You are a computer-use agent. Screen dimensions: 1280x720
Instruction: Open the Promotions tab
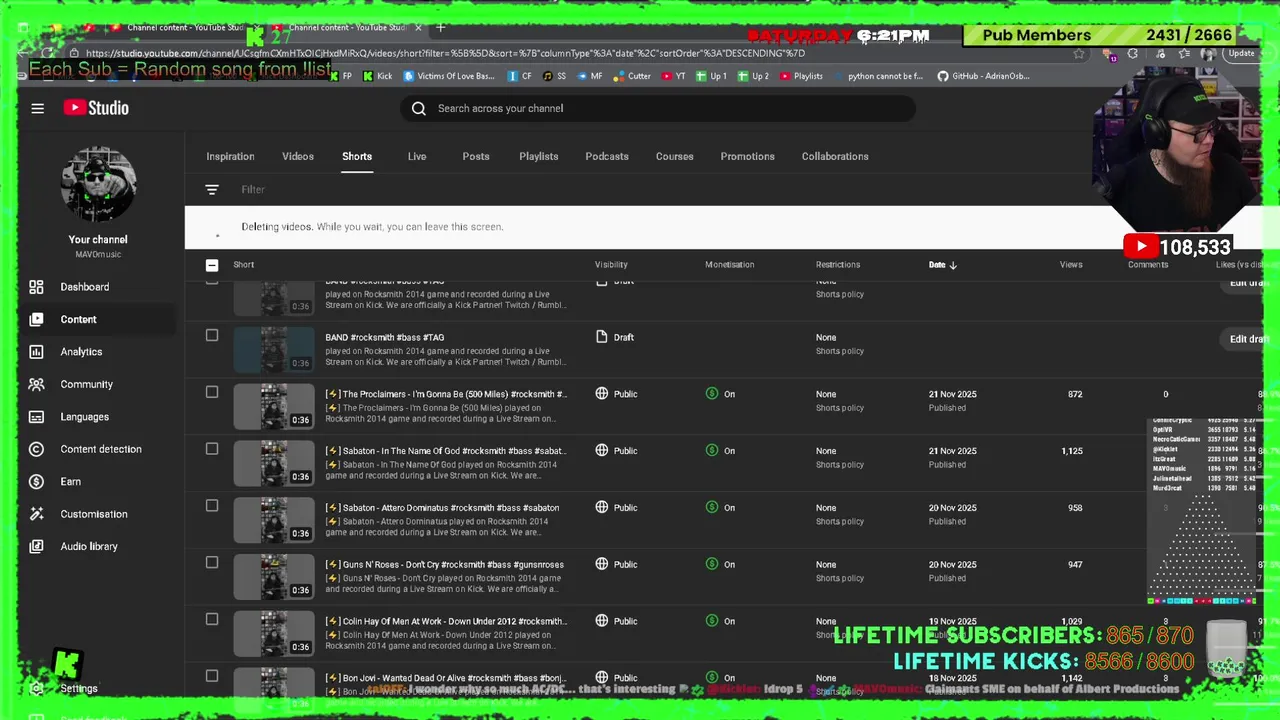pos(748,156)
